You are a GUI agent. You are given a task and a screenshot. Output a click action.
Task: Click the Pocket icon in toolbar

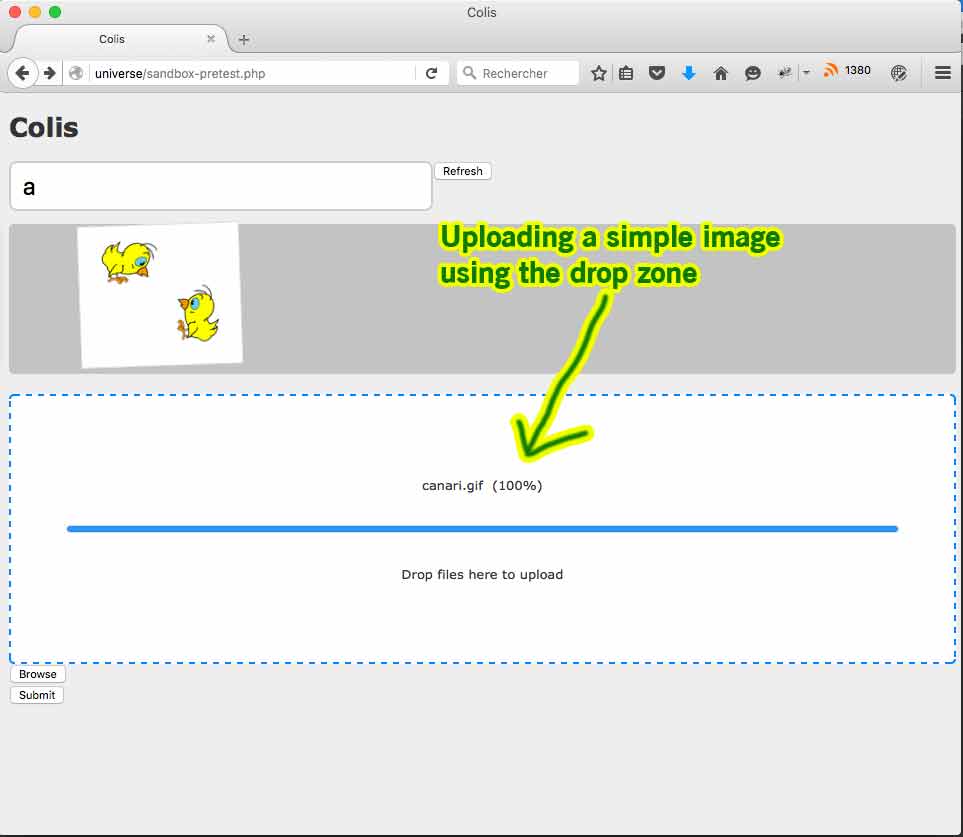[657, 73]
